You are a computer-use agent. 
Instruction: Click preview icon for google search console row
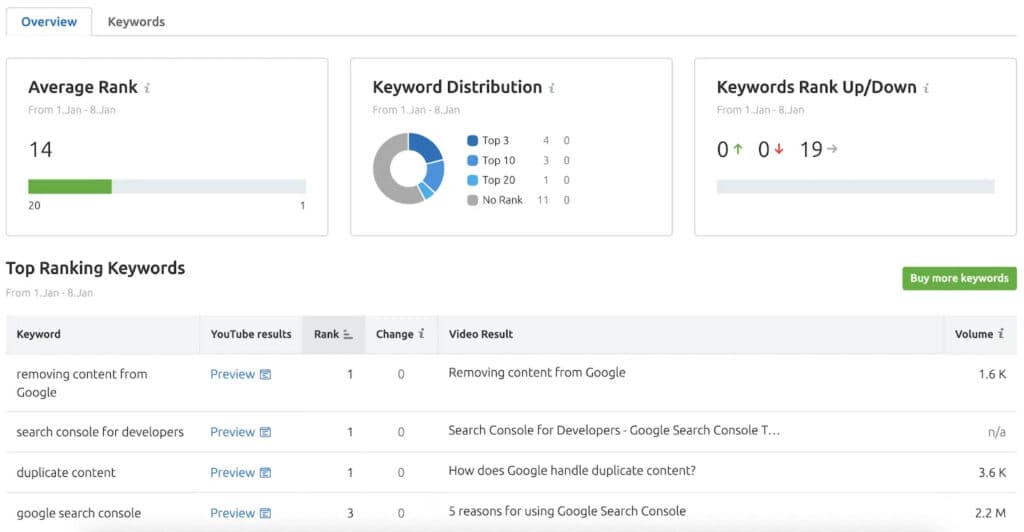[265, 514]
